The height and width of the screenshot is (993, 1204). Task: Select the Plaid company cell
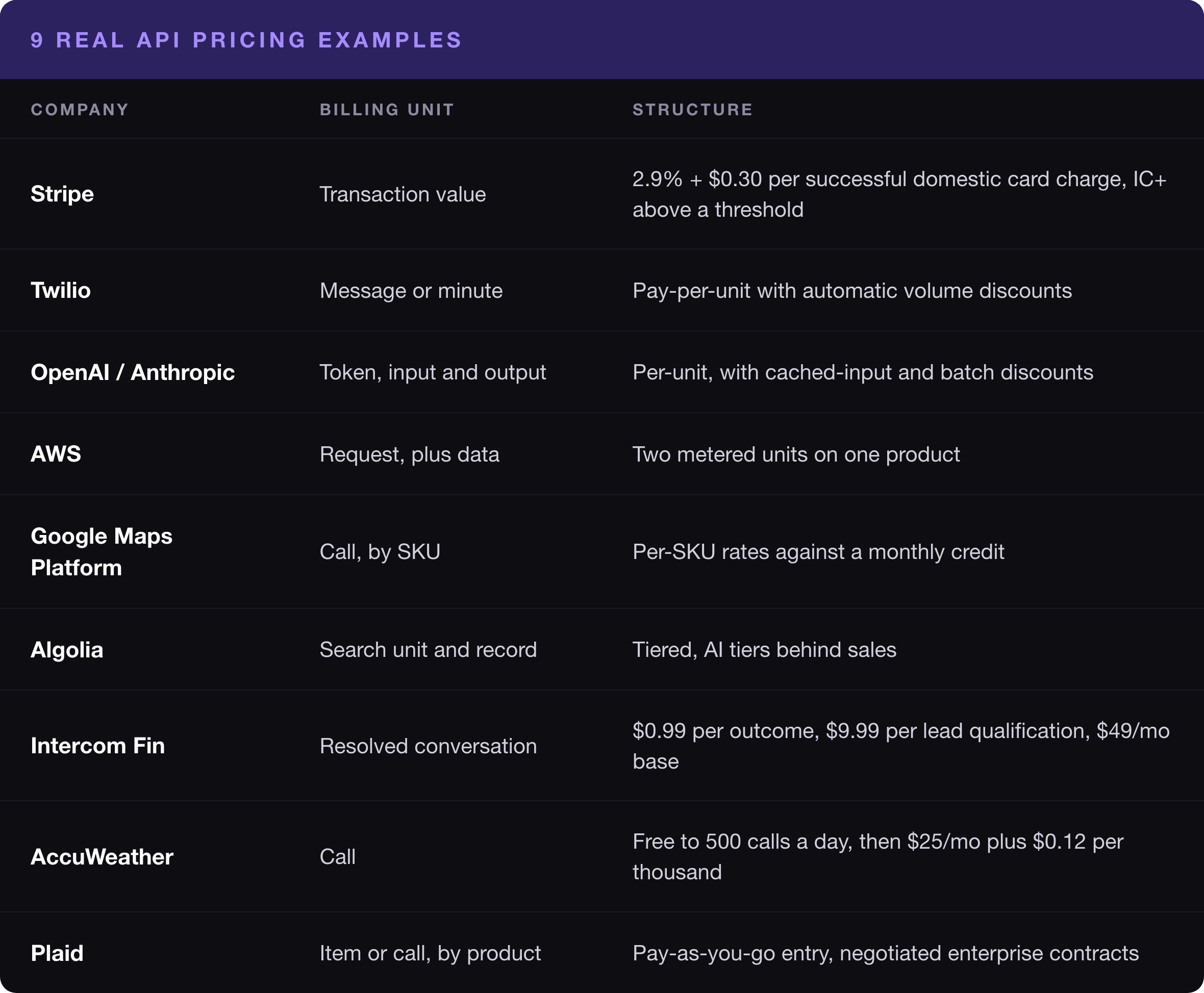pyautogui.click(x=57, y=953)
